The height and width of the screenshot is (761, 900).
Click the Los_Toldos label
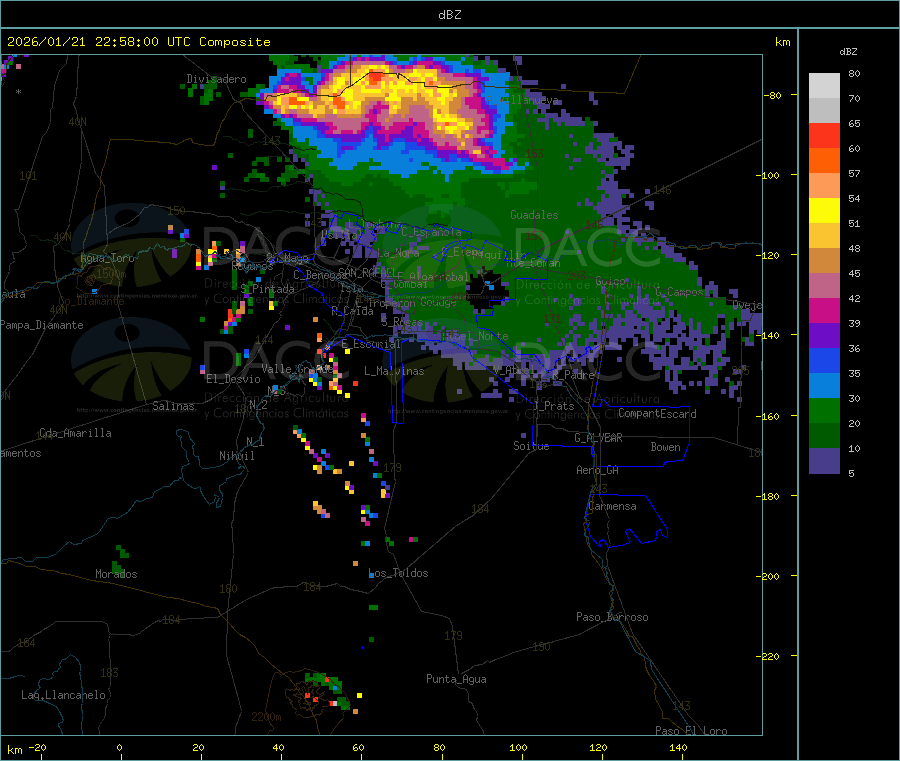[398, 573]
